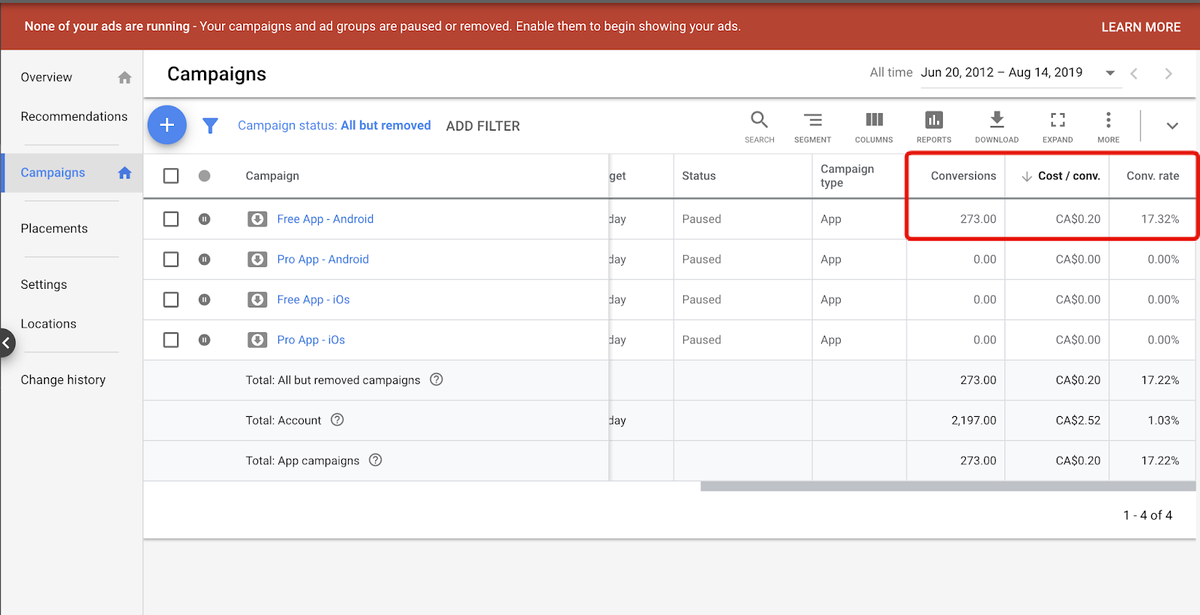Viewport: 1200px width, 615px height.
Task: Go to next date range arrow
Action: [1168, 73]
